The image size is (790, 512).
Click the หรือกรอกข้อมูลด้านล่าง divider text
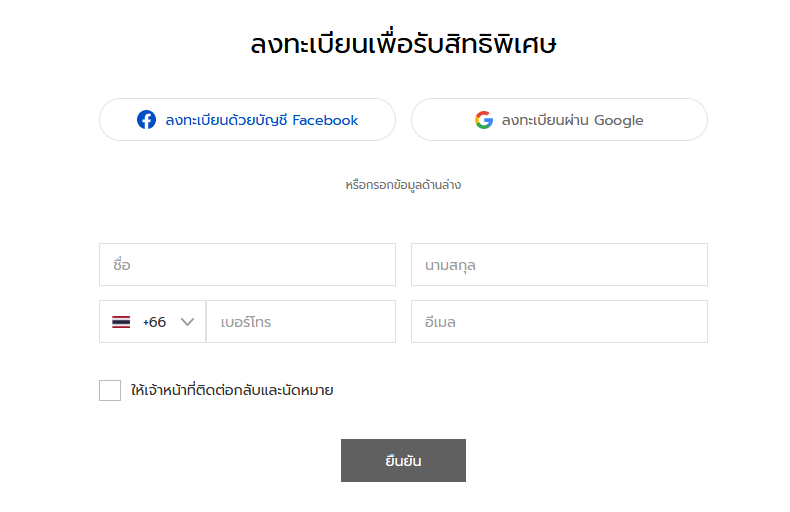coord(403,185)
